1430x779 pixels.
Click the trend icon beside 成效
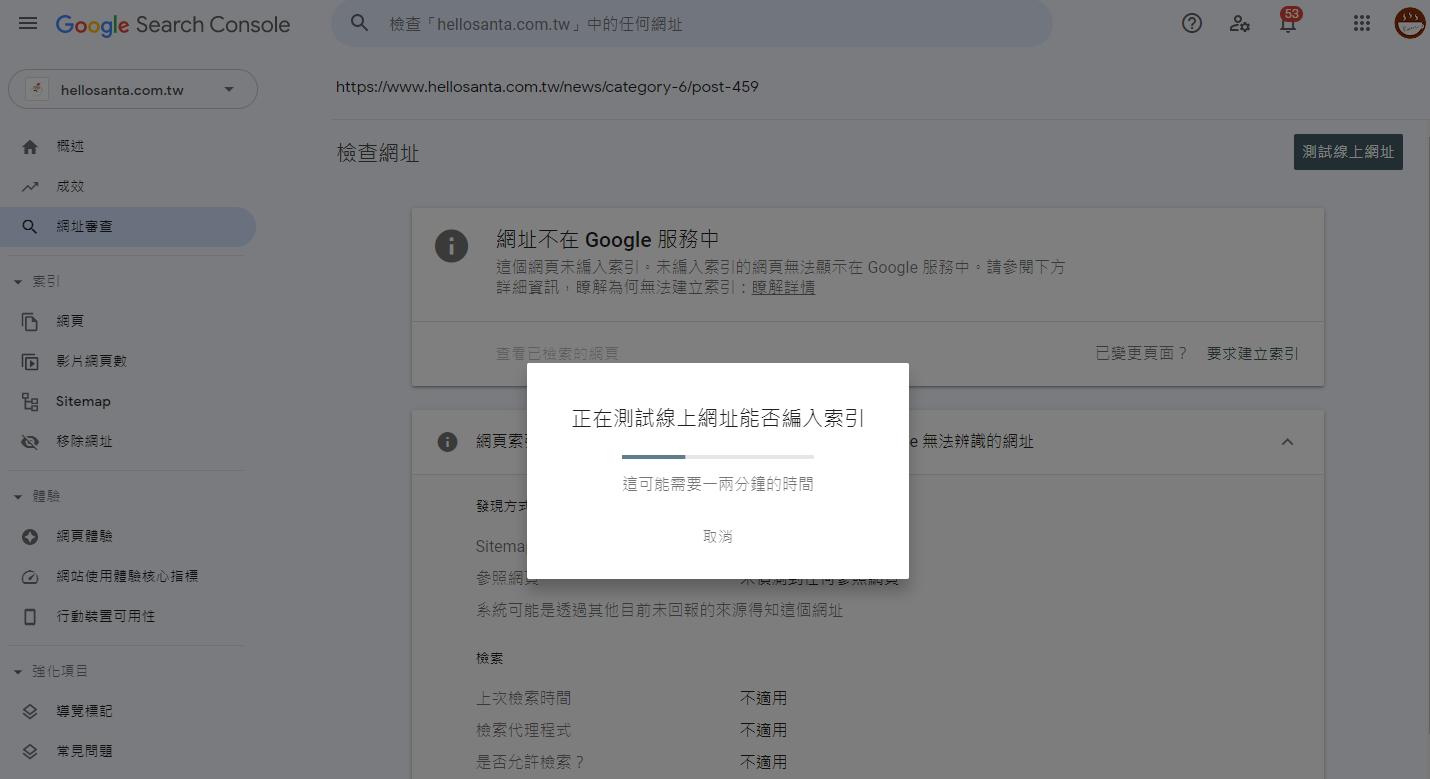[x=30, y=186]
